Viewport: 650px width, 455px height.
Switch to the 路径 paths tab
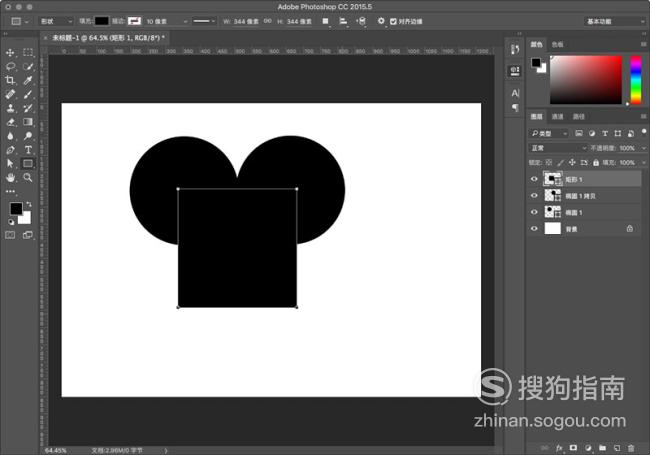(579, 116)
